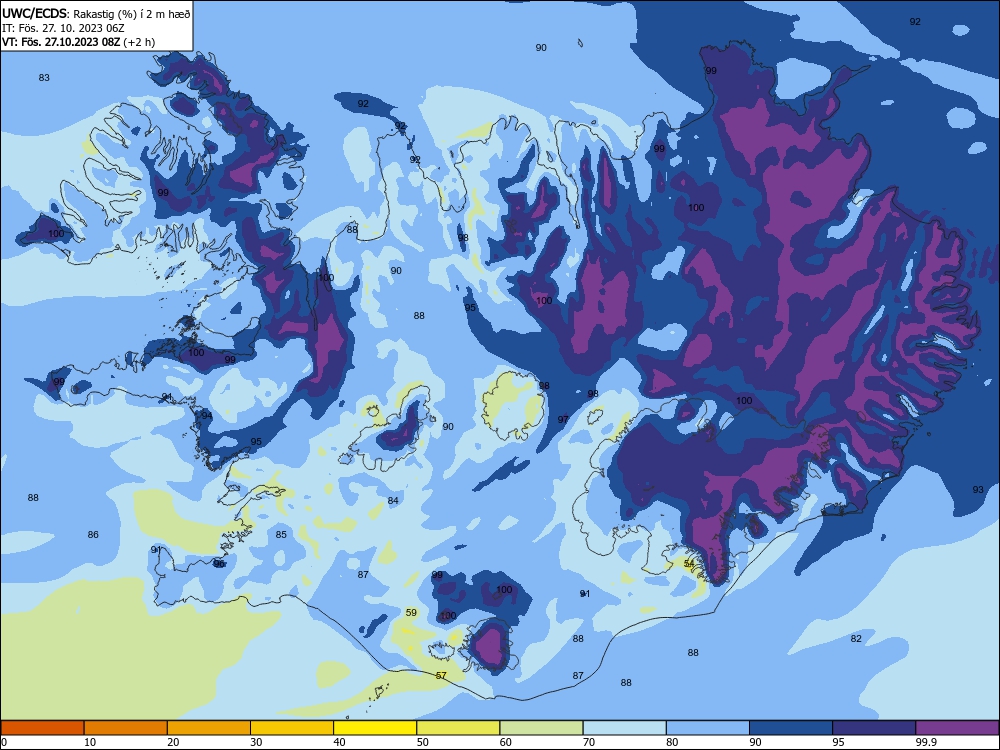Click the humidity value '84' on the map
This screenshot has height=750, width=1000.
click(393, 501)
